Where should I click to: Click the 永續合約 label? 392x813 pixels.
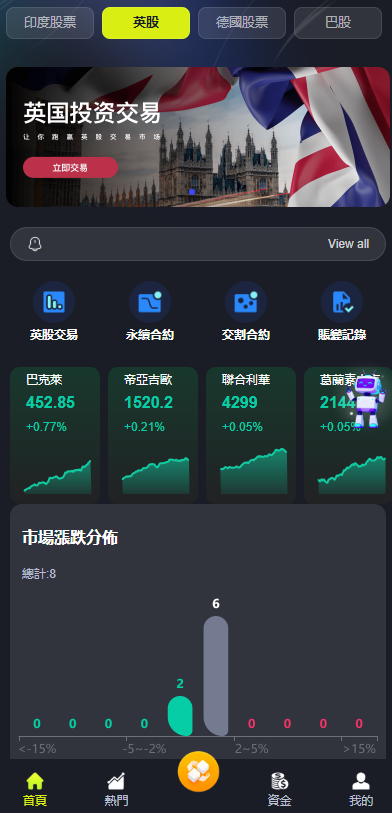(150, 335)
